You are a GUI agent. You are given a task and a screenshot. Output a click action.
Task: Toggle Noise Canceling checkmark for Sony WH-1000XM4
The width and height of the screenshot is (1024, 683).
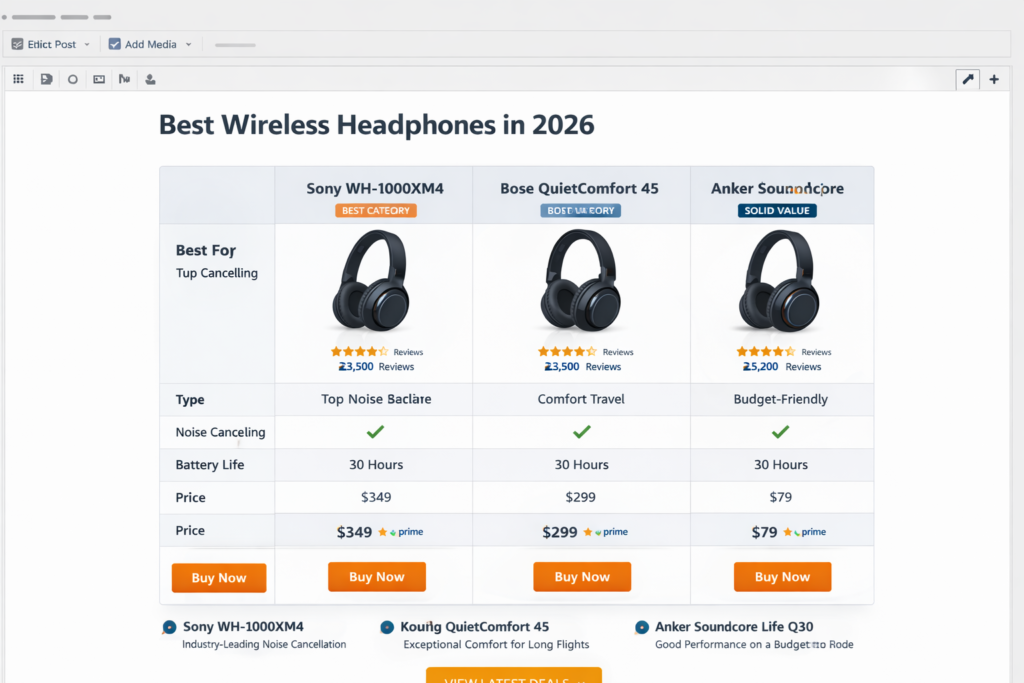point(376,432)
